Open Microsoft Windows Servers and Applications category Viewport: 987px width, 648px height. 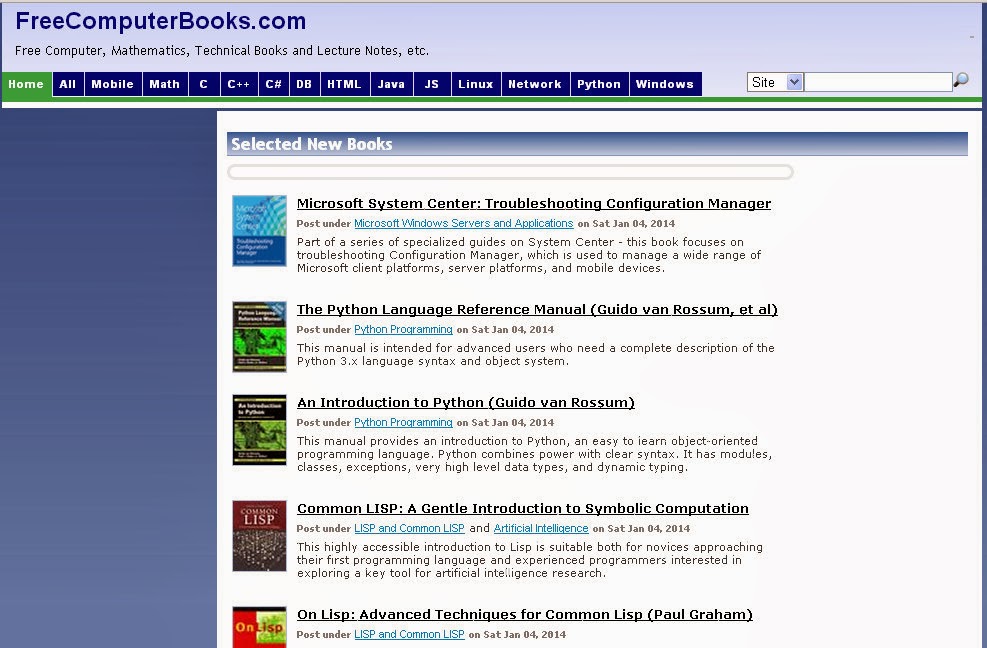[x=464, y=224]
